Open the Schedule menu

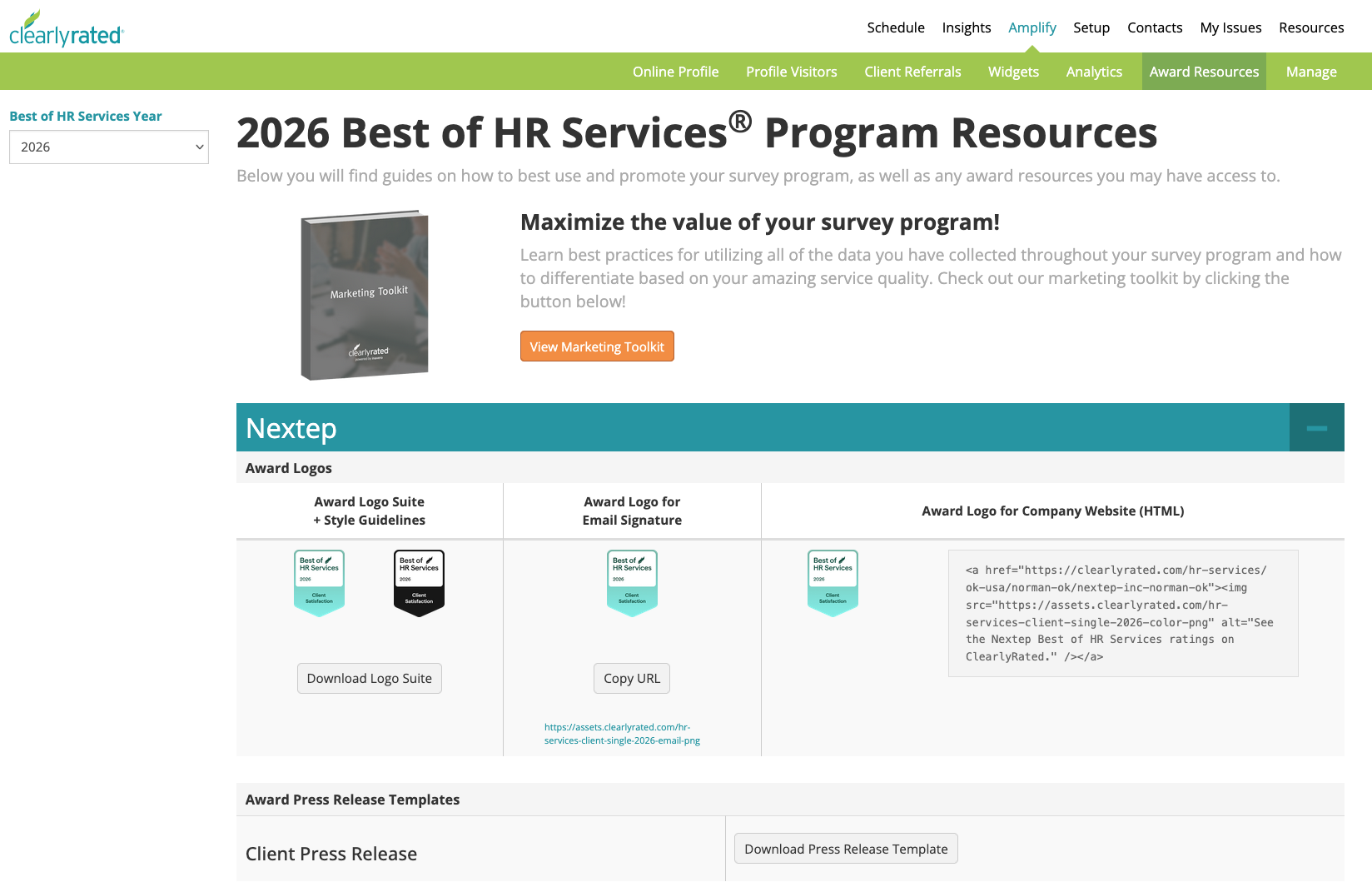[895, 27]
